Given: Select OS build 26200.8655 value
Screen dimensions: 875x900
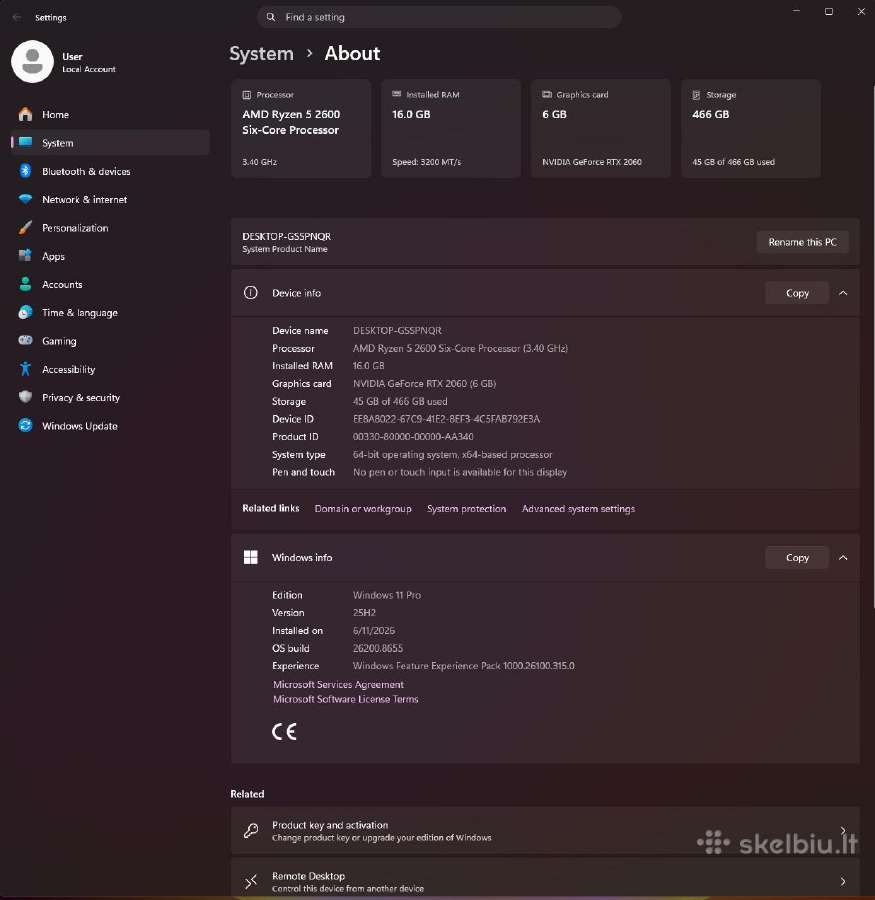Looking at the screenshot, I should (378, 648).
